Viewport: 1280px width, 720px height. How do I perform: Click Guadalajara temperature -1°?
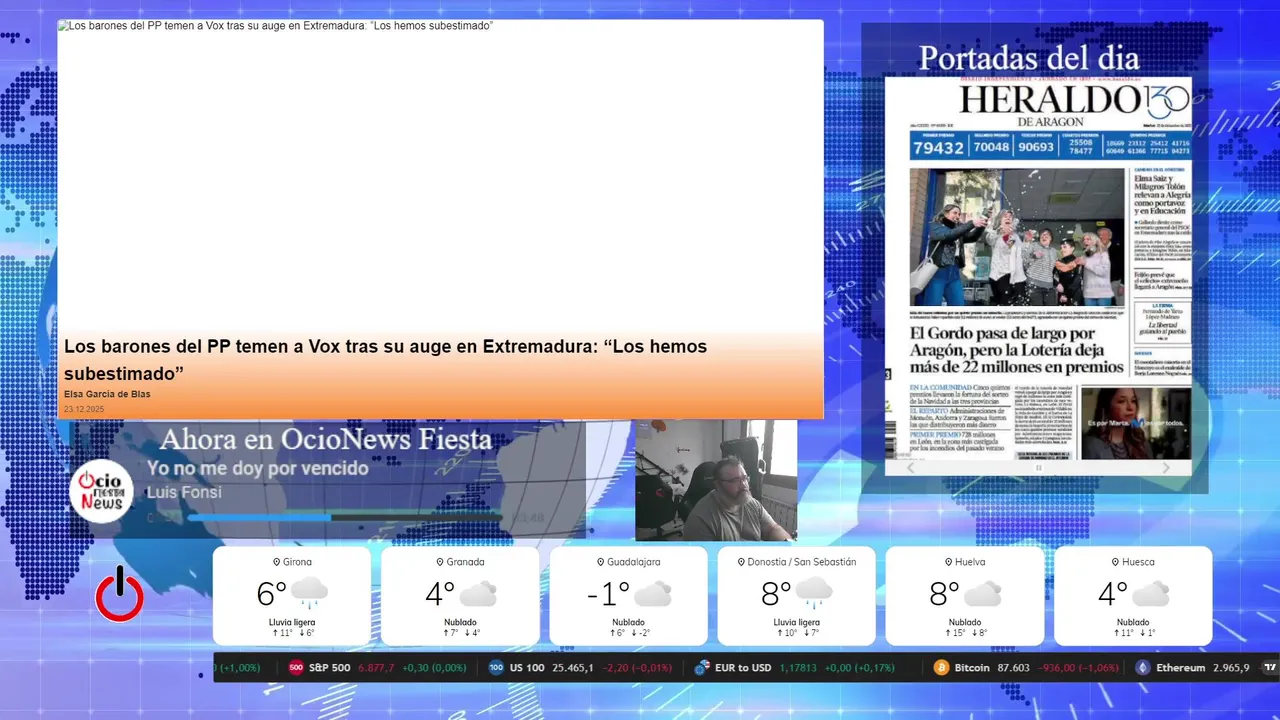tap(608, 594)
